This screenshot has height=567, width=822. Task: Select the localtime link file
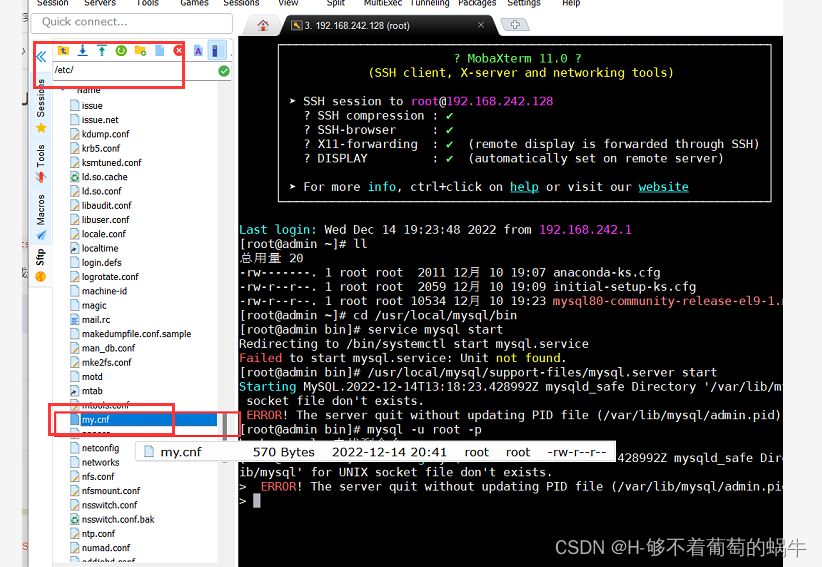pyautogui.click(x=100, y=248)
